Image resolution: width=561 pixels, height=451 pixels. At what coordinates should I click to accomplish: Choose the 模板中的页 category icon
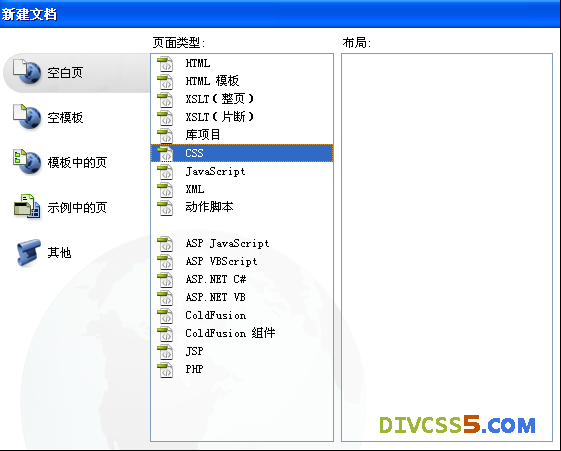point(27,162)
